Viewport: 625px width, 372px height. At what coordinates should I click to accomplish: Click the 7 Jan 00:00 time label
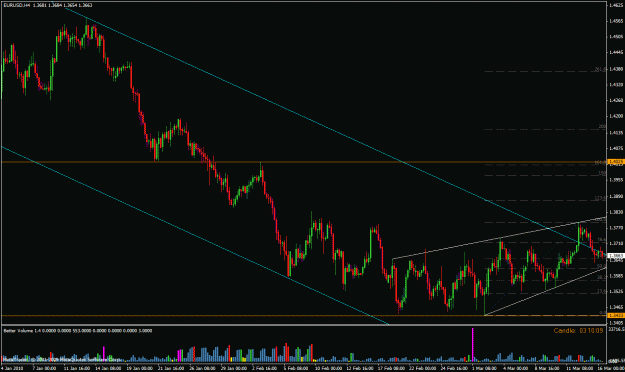[x=44, y=368]
